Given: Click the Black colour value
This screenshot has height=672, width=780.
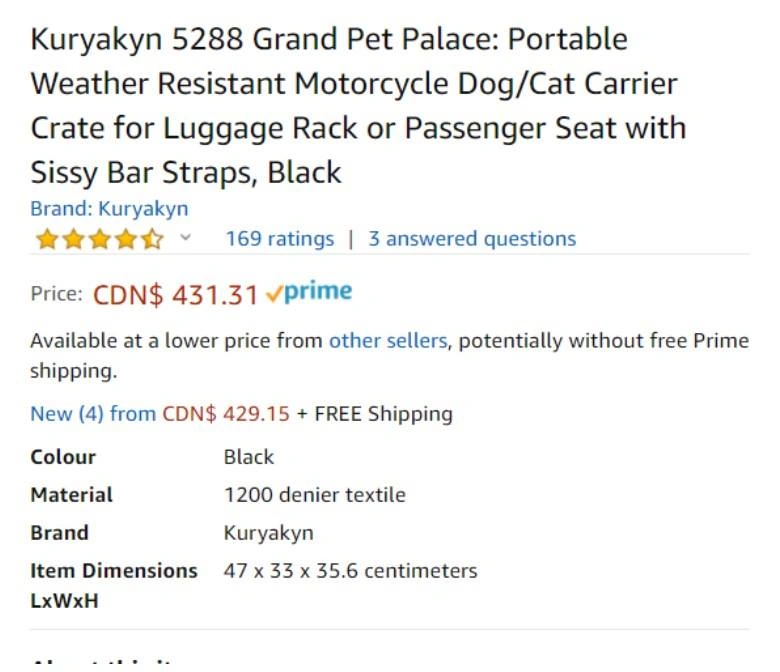Looking at the screenshot, I should click(249, 457).
